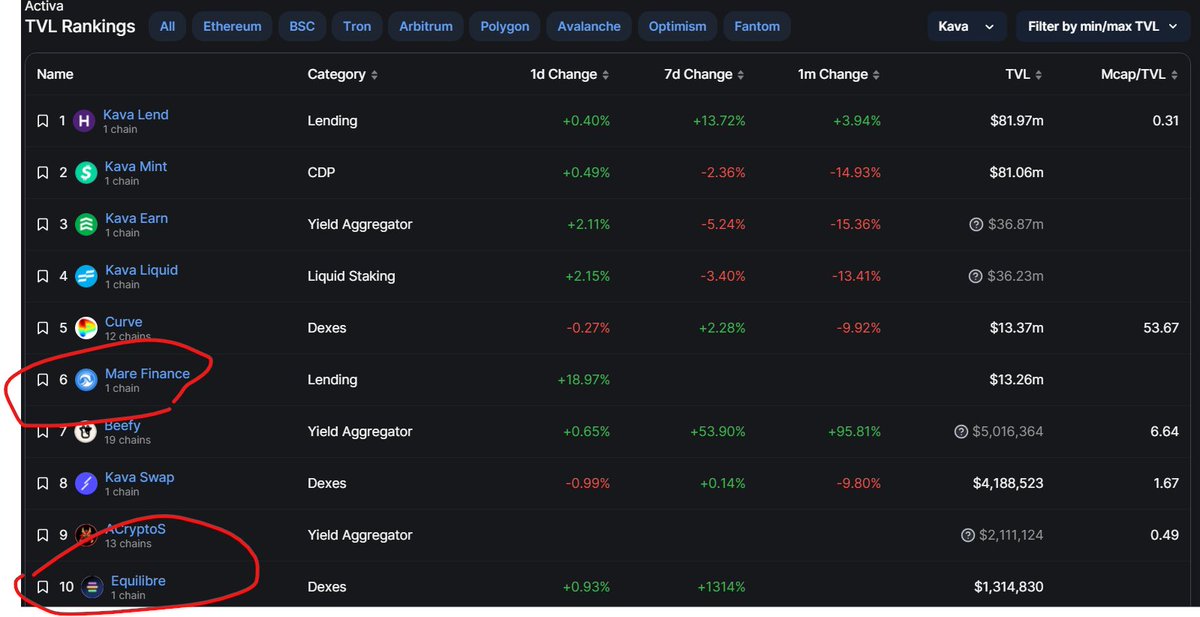Image resolution: width=1200 pixels, height=617 pixels.
Task: Select the Optimism chain tab
Action: (x=677, y=26)
